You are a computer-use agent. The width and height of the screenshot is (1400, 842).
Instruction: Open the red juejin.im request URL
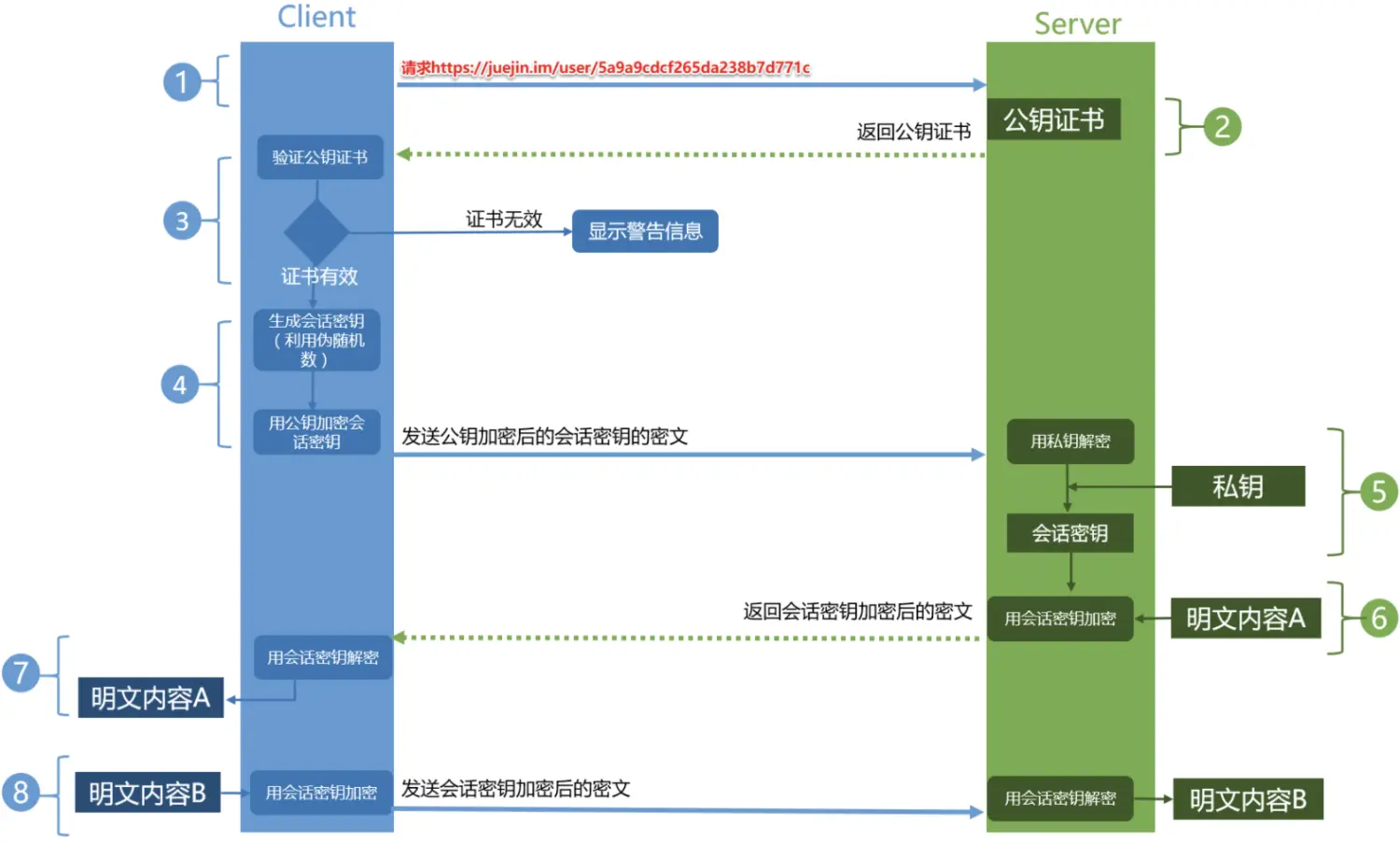tap(605, 67)
